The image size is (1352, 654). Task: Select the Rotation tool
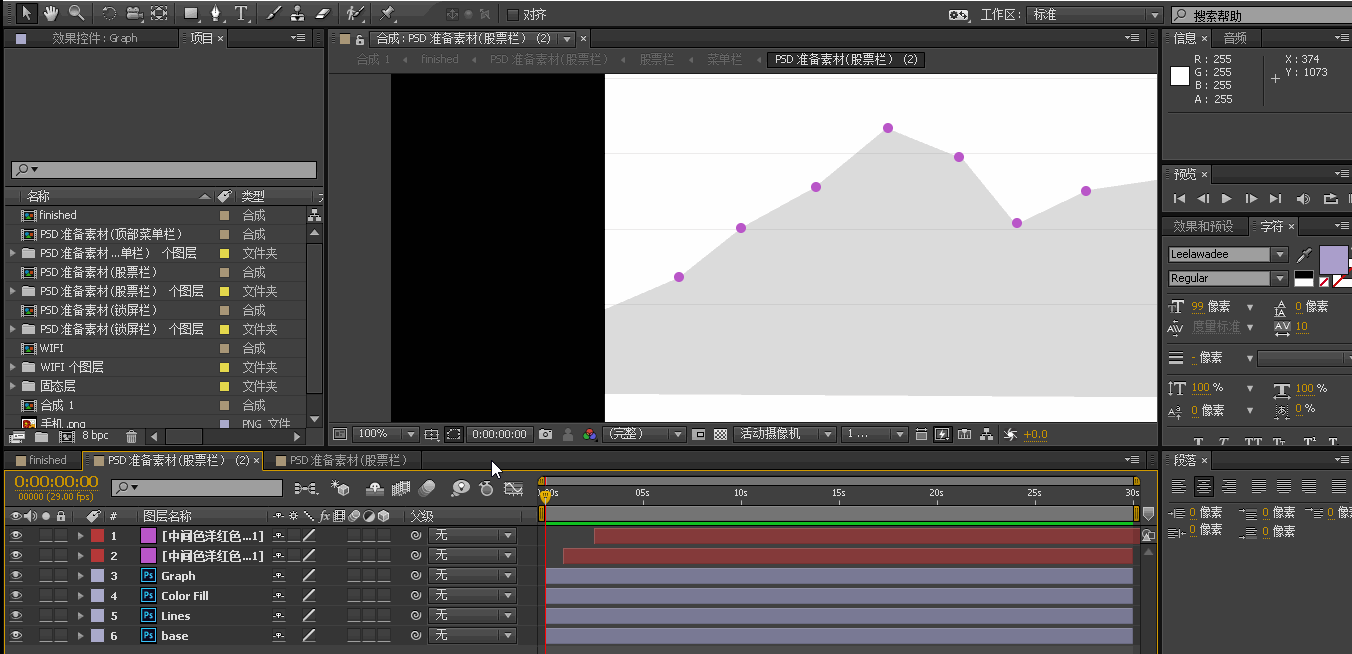[109, 13]
